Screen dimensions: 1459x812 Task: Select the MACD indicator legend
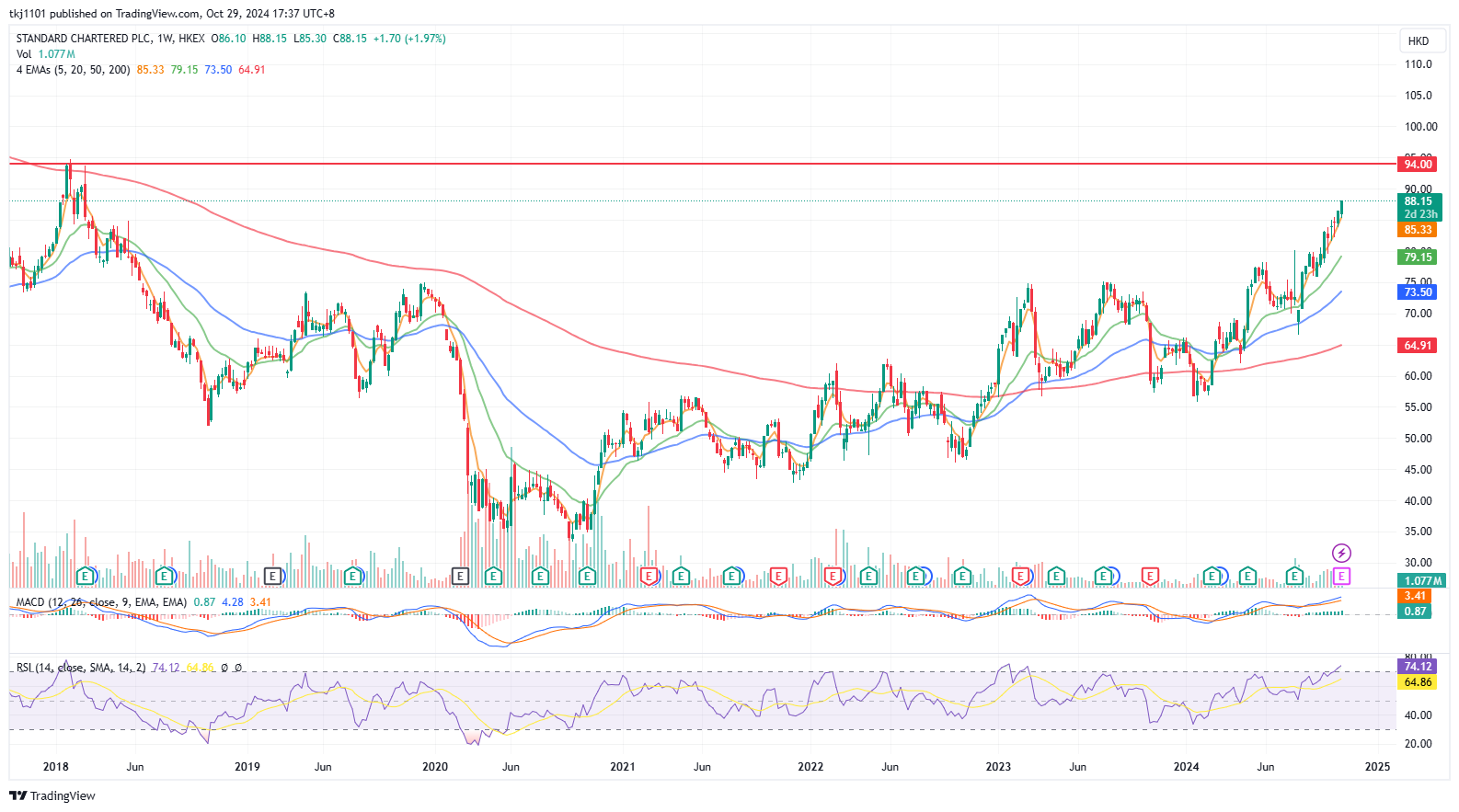101,602
